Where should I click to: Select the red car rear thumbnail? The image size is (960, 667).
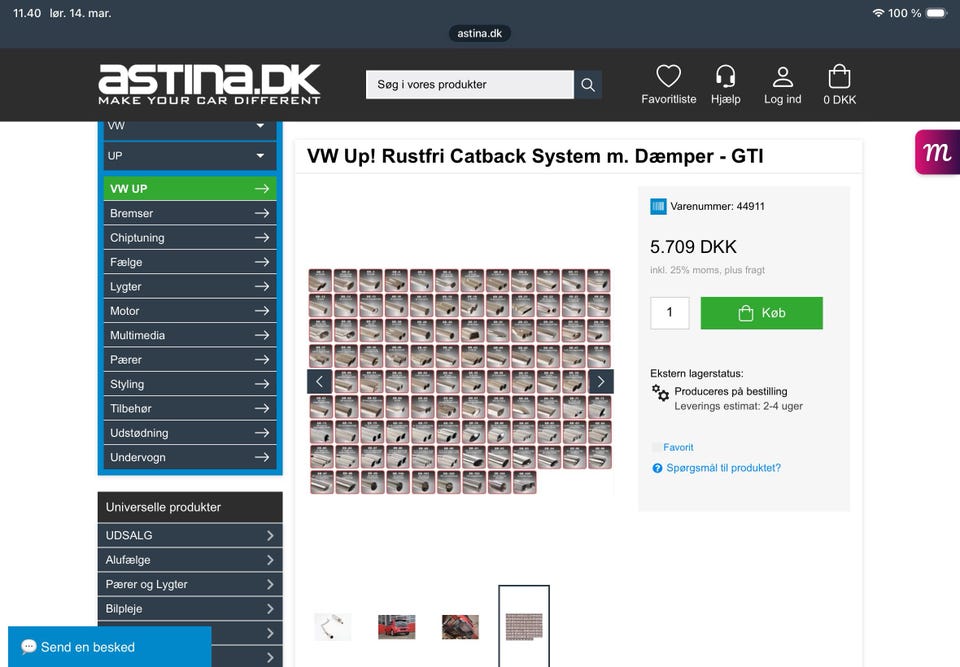pyautogui.click(x=397, y=627)
